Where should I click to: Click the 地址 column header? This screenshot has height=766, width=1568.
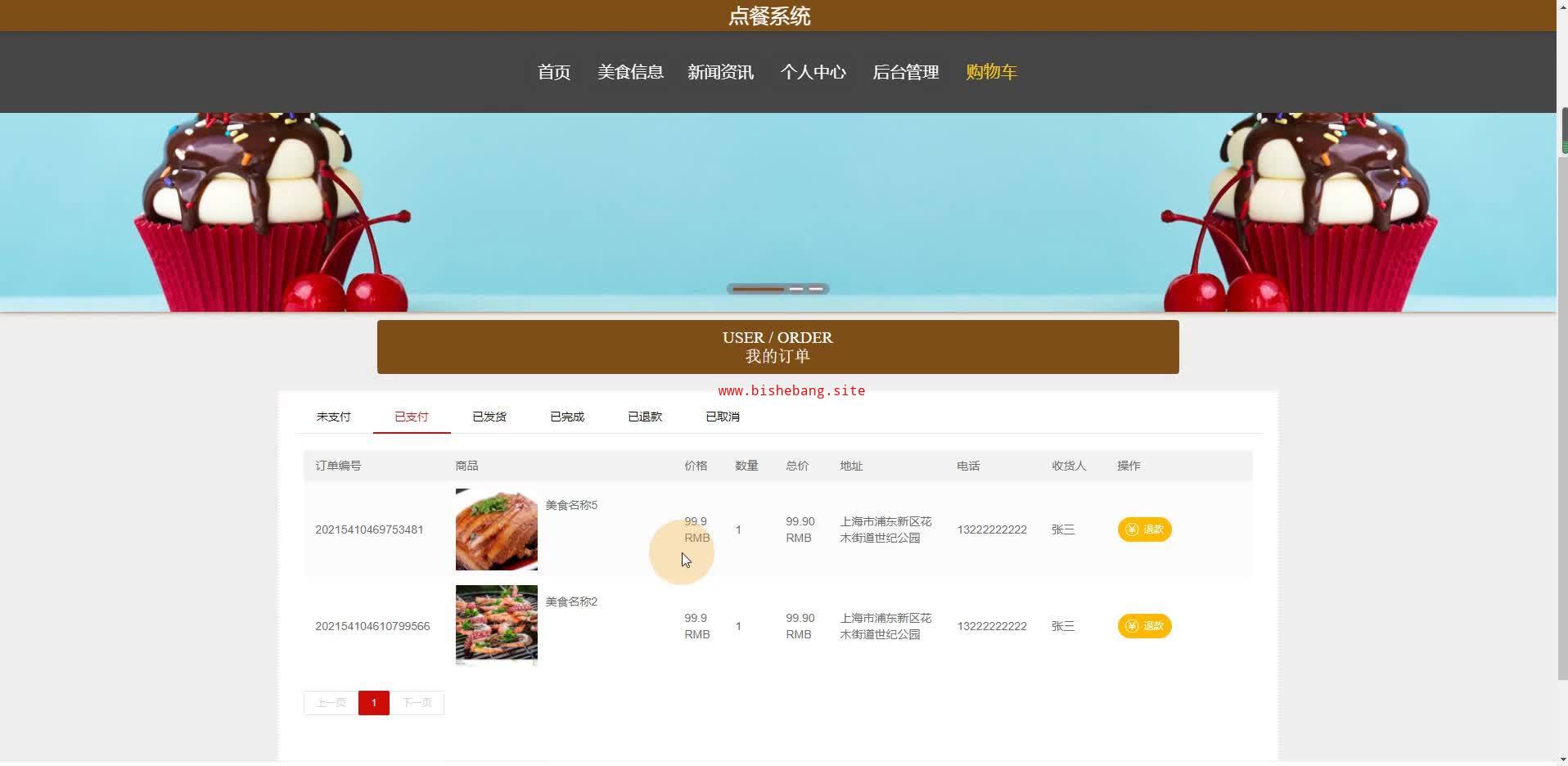point(851,466)
